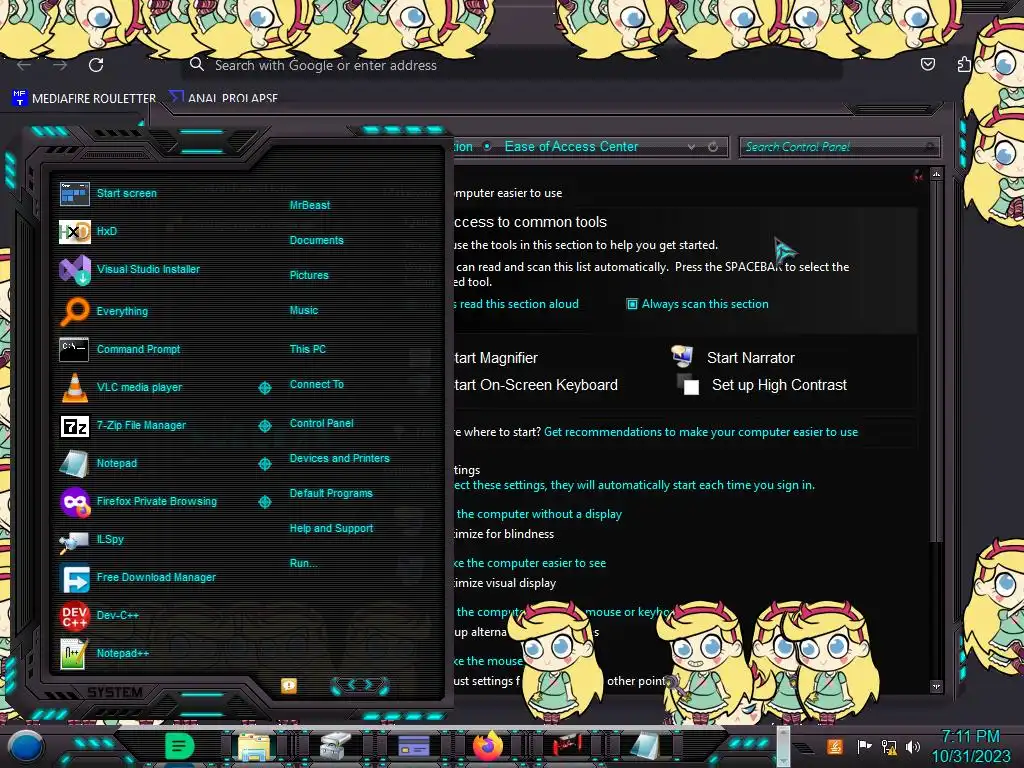Toggle Always scan this section checkbox
Image resolution: width=1024 pixels, height=768 pixels.
pos(632,304)
